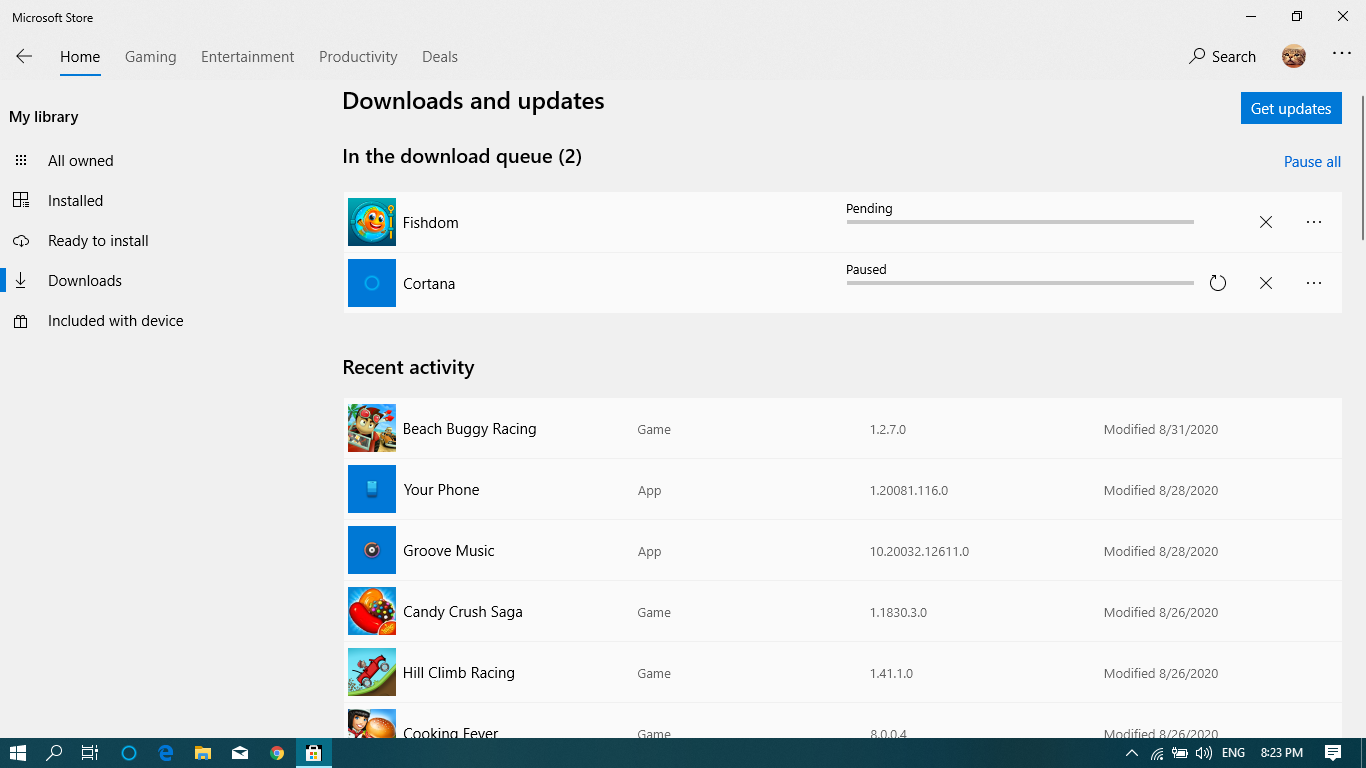Click the Cortana title in queue
Viewport: 1366px width, 768px height.
point(429,283)
